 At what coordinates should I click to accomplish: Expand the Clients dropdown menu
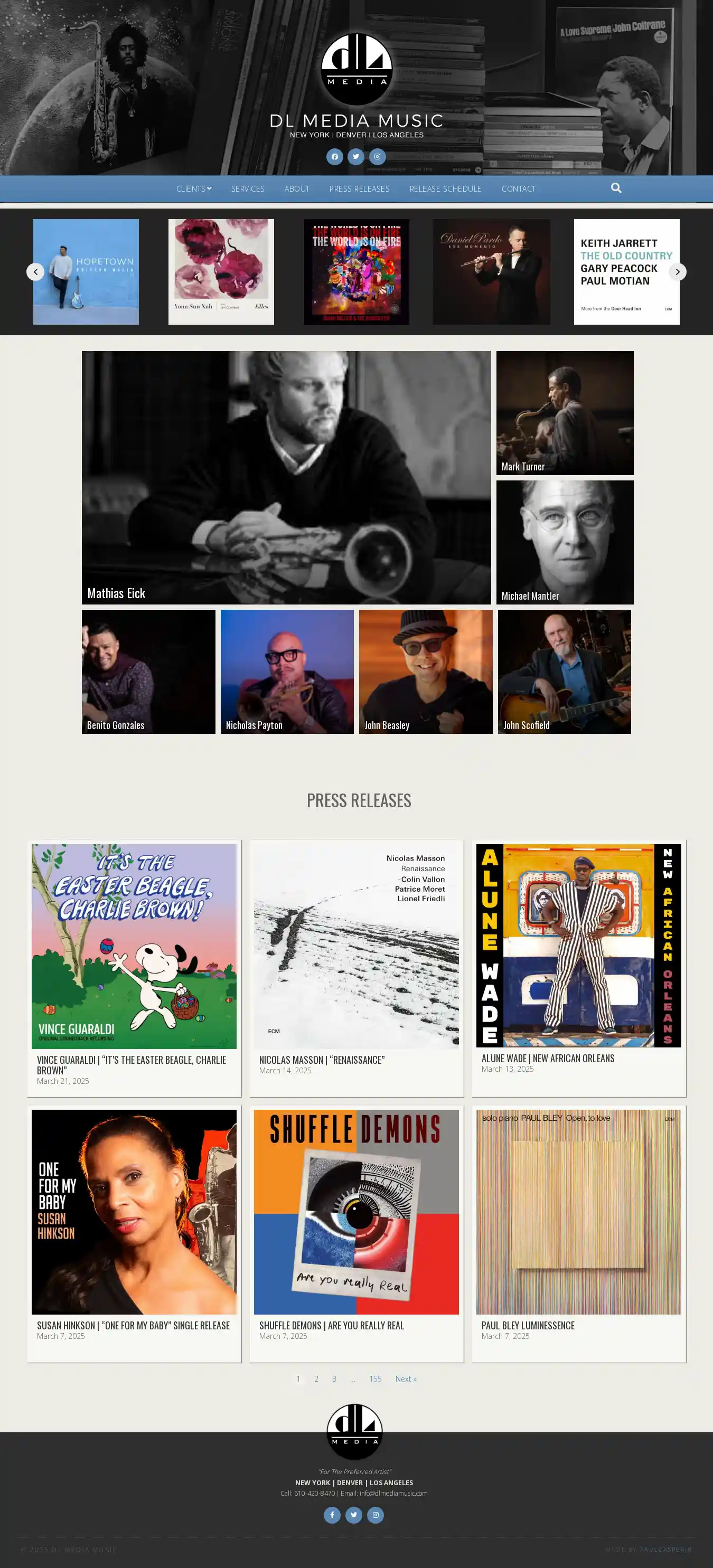click(x=194, y=188)
